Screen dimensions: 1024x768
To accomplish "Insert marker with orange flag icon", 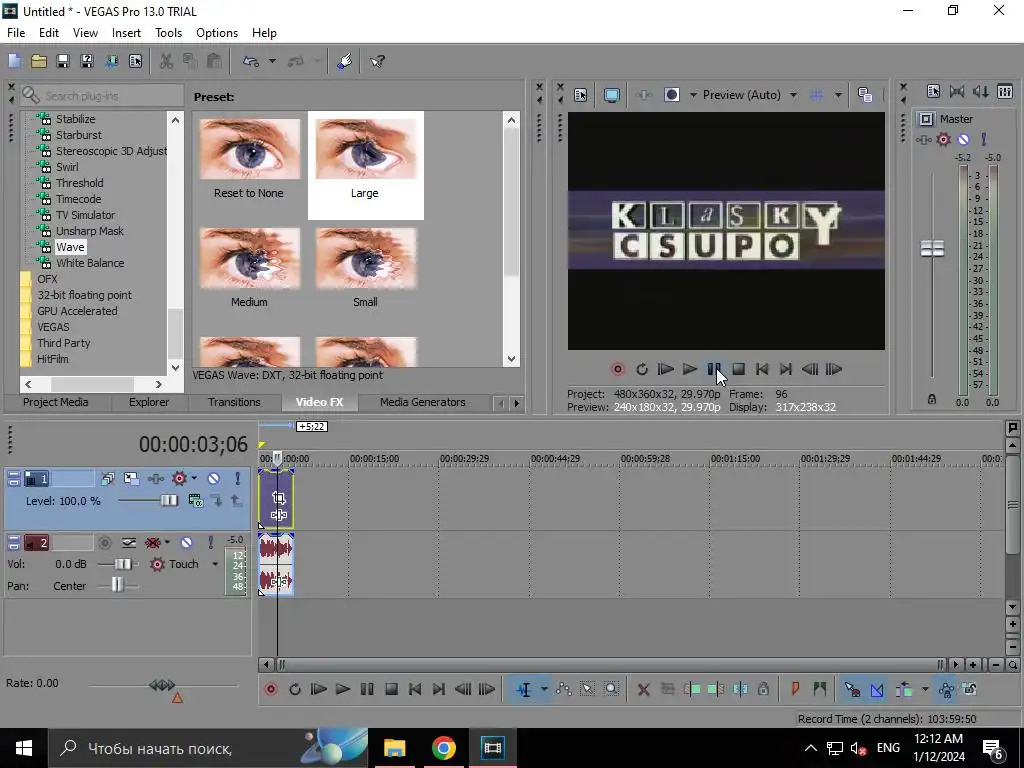I will 795,690.
